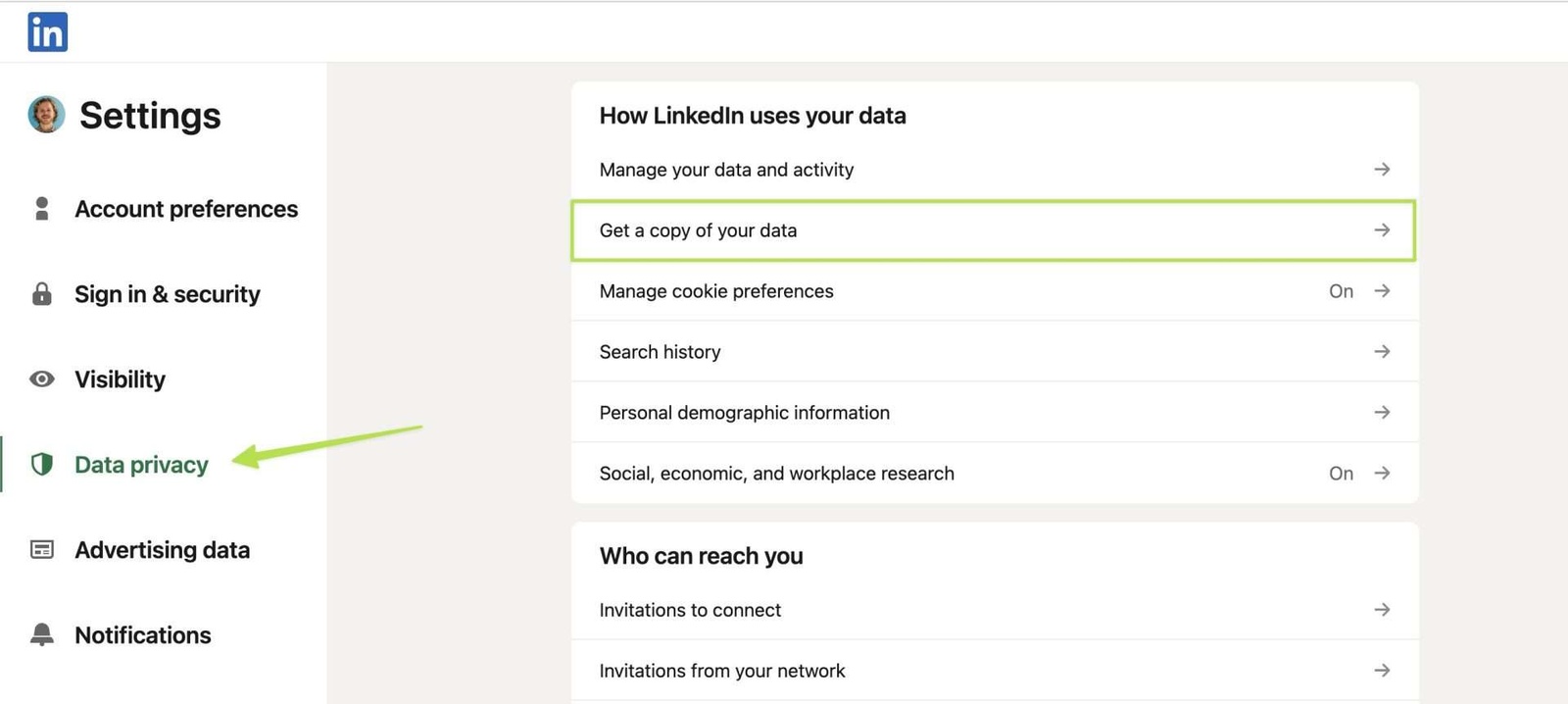Image resolution: width=1568 pixels, height=704 pixels.
Task: Open Notifications via the bell icon
Action: 42,634
